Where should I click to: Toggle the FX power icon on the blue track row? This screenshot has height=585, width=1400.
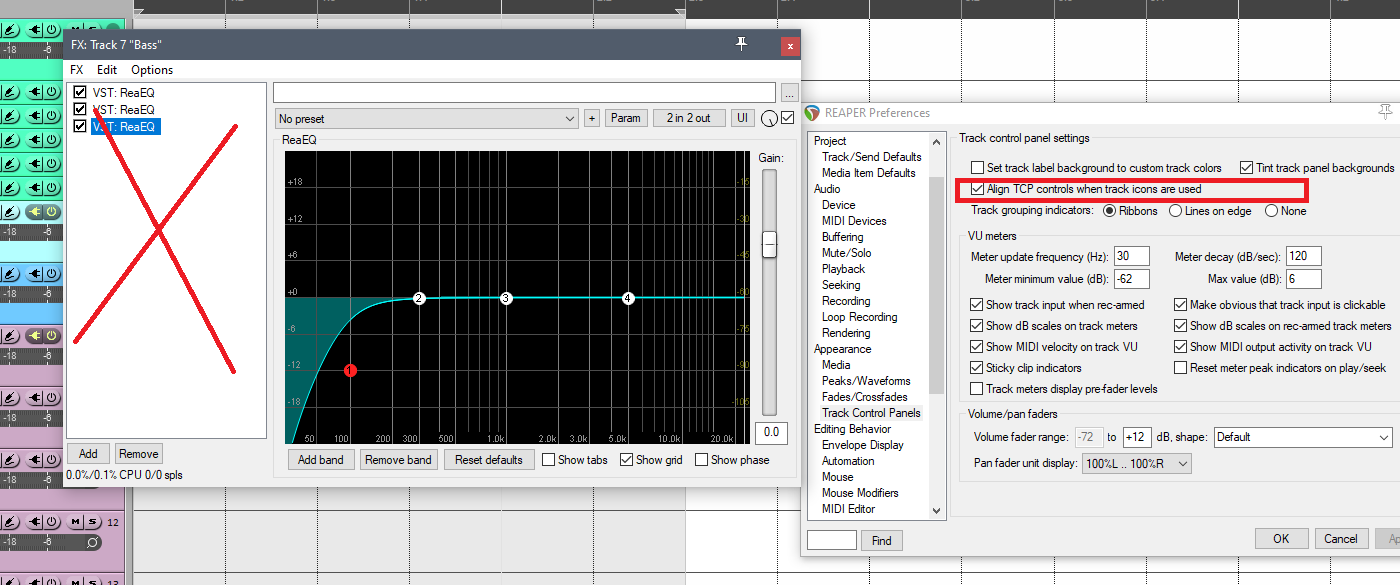(50, 274)
